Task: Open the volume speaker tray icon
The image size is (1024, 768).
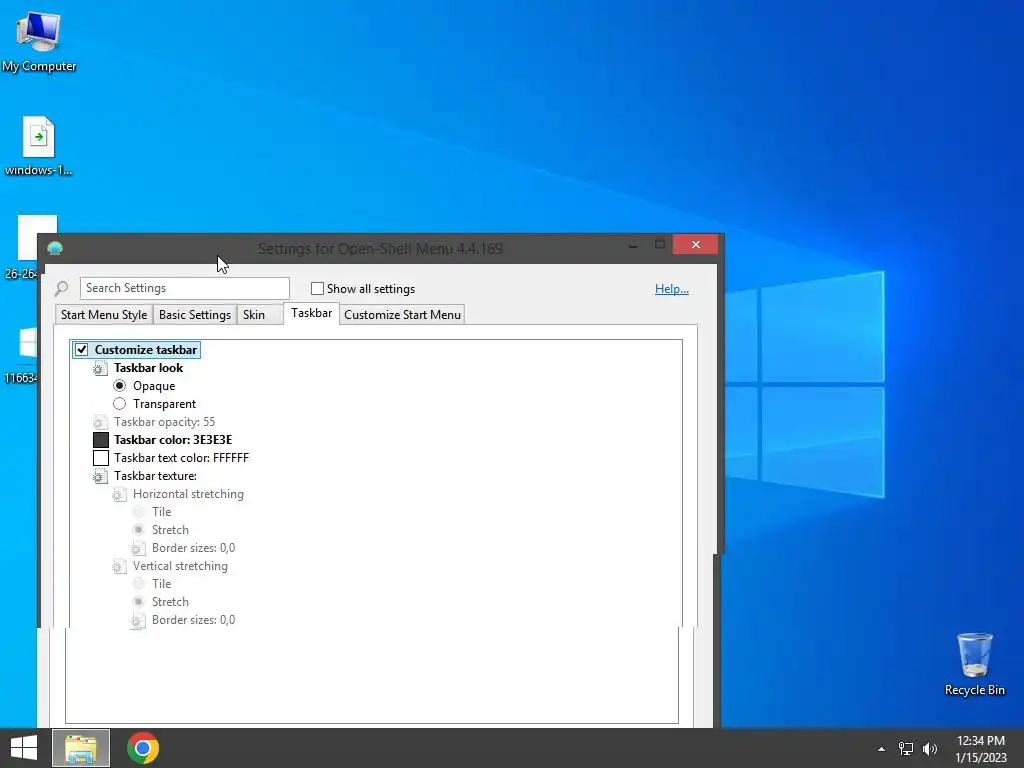Action: click(930, 749)
